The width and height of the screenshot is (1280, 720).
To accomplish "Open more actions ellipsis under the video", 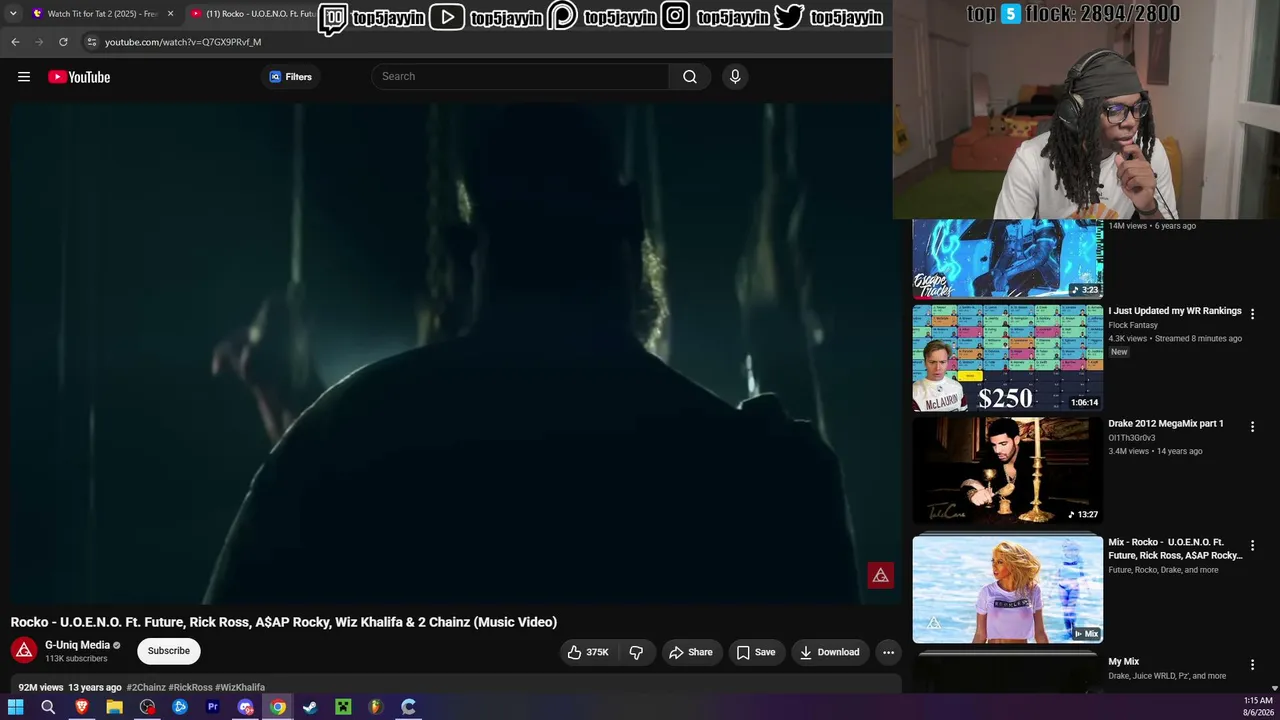I will coord(888,652).
